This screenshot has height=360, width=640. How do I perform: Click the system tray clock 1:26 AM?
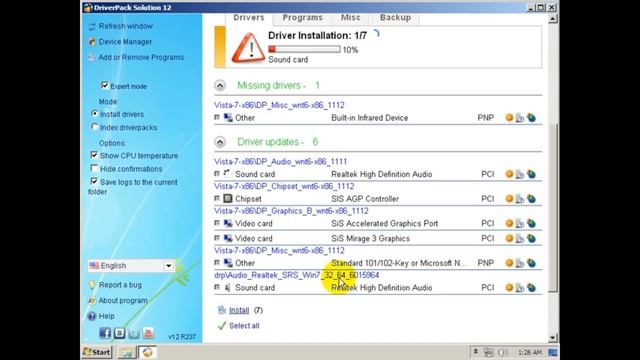530,352
